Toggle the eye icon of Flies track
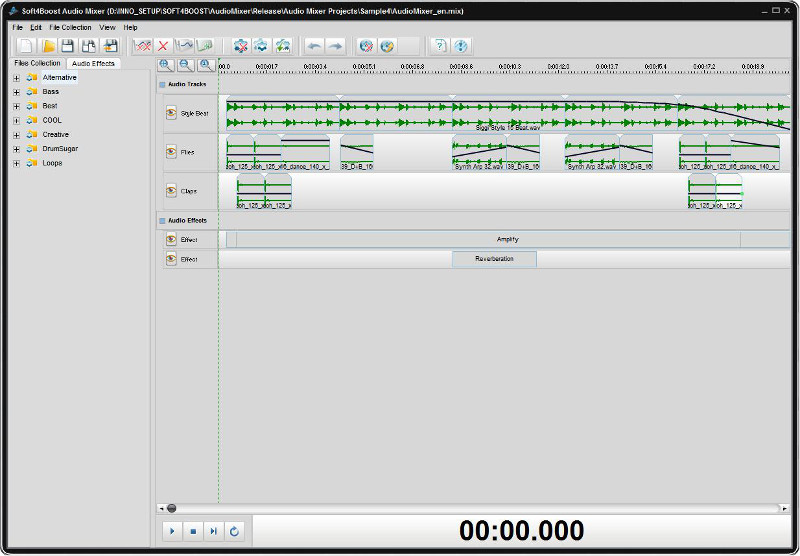Screen dimensions: 800x556 171,152
